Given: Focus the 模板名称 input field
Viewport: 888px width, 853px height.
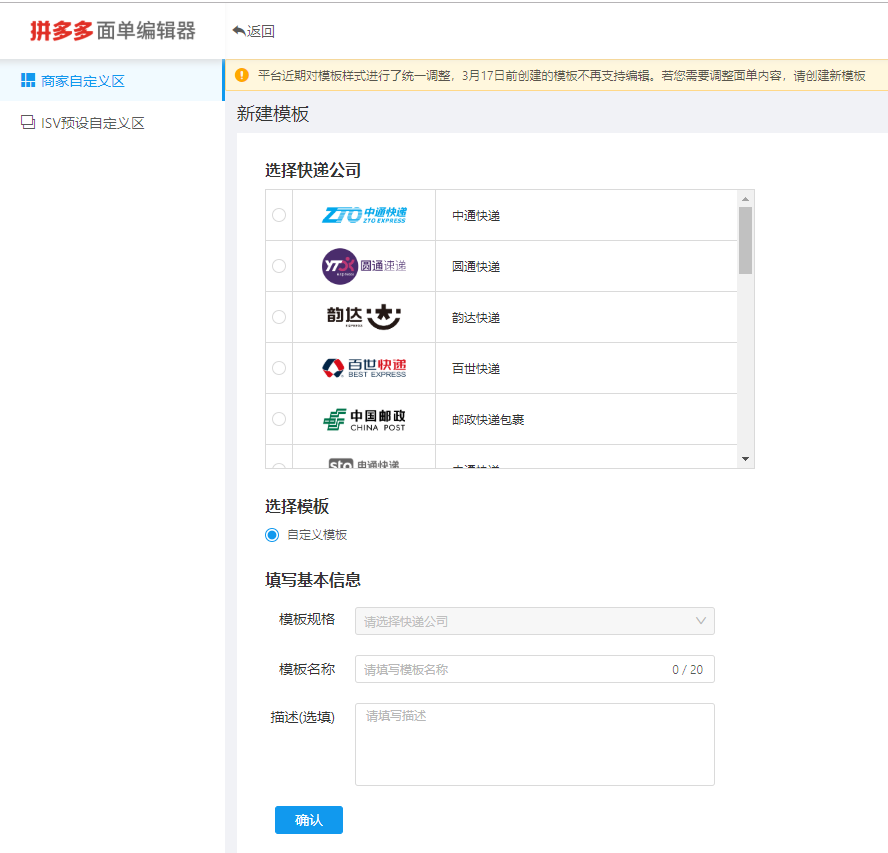Looking at the screenshot, I should (x=535, y=669).
